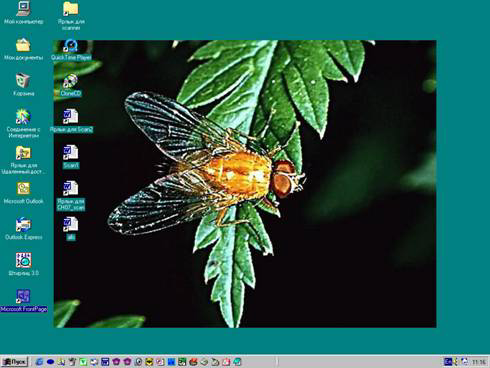Image resolution: width=490 pixels, height=368 pixels.
Task: Click the Microsoft FrontPage label text
Action: [x=24, y=309]
